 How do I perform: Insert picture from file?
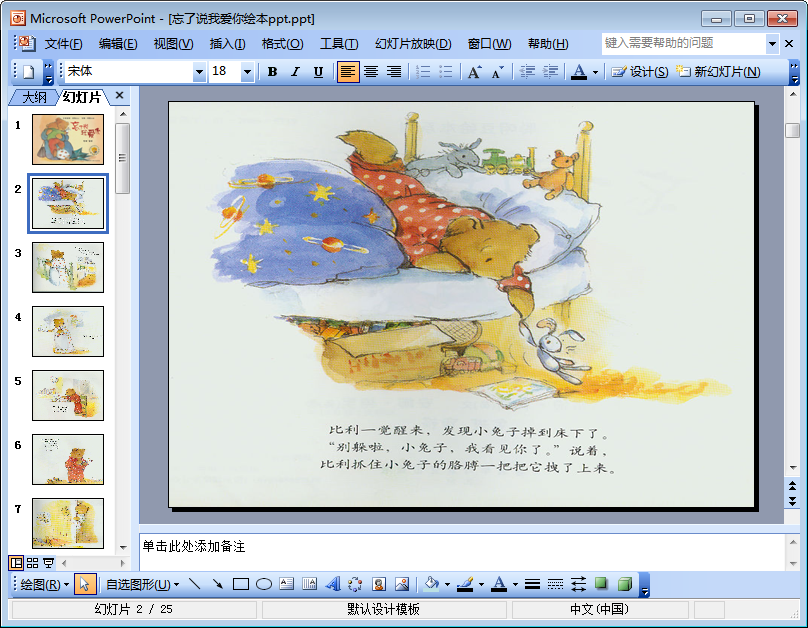click(x=402, y=584)
